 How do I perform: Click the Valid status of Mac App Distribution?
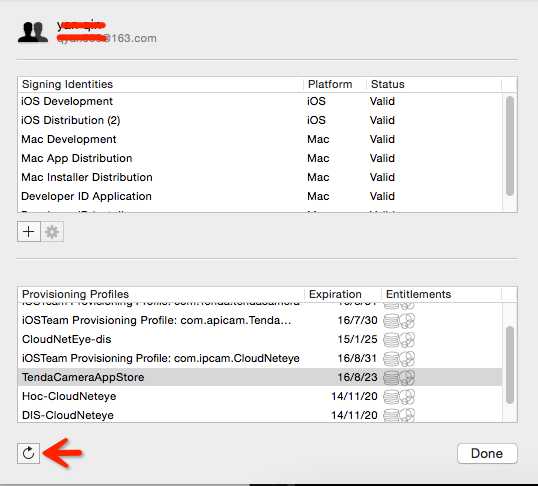(x=382, y=158)
